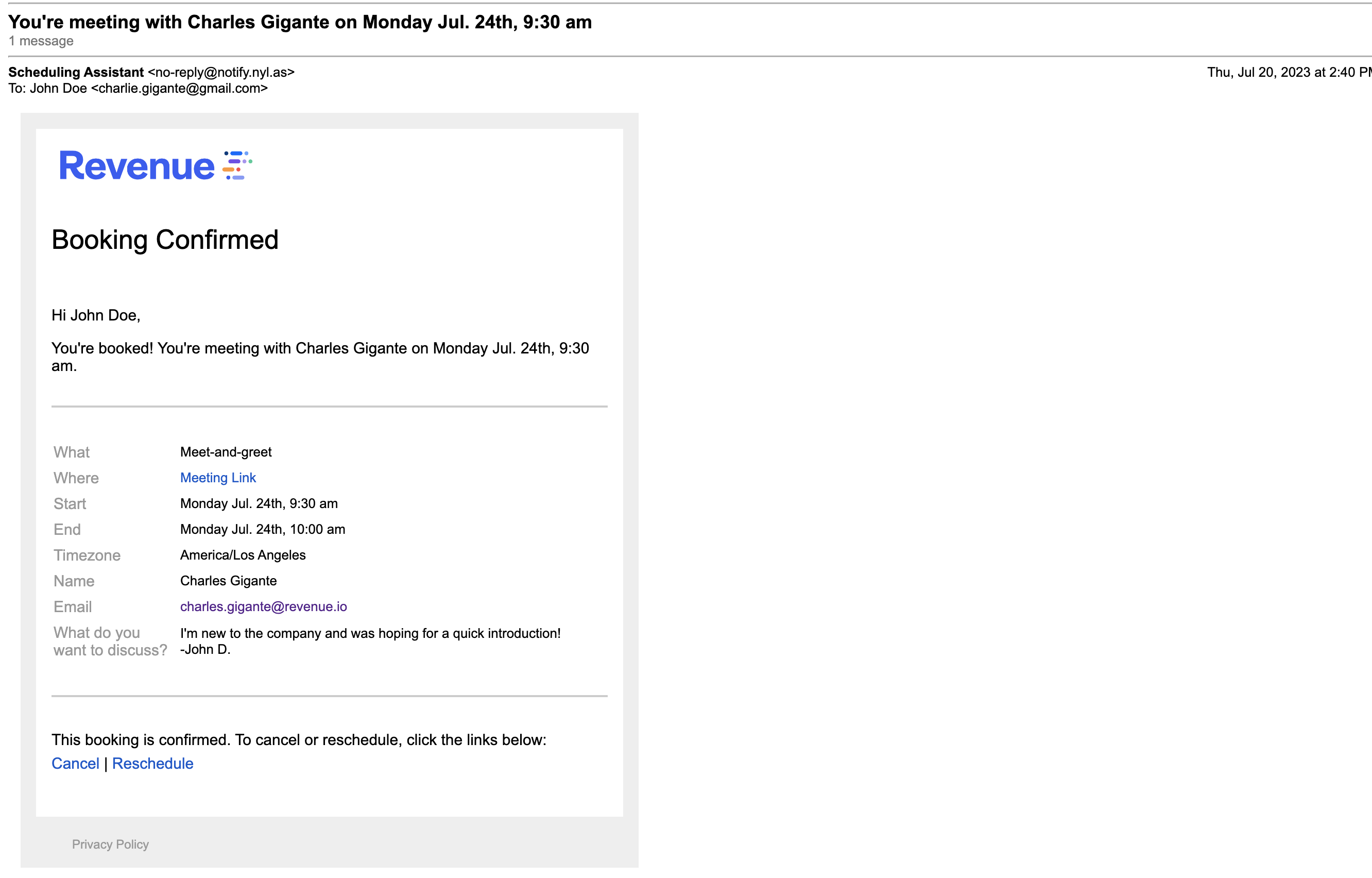Click the email subject heading
1372x878 pixels.
(x=300, y=22)
